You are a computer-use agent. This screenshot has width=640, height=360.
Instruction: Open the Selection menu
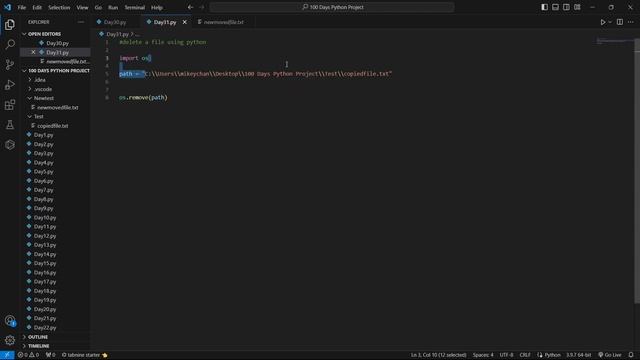tap(59, 7)
